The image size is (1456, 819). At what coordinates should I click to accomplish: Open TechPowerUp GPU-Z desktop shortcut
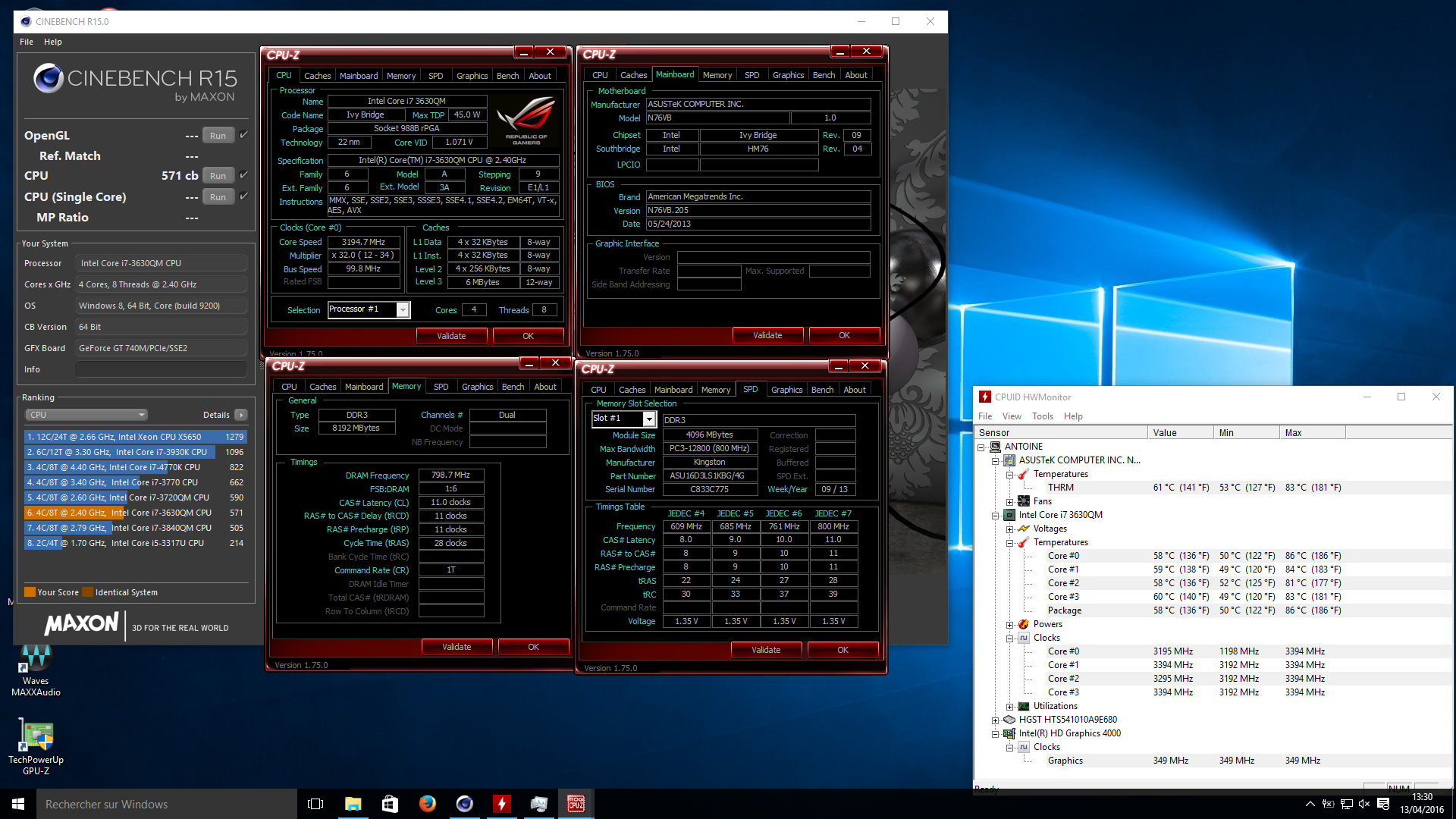pos(36,748)
